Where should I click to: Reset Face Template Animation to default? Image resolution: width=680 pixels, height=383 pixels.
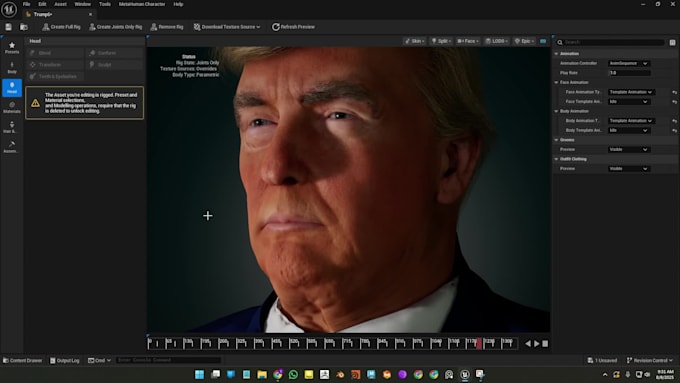pyautogui.click(x=674, y=101)
